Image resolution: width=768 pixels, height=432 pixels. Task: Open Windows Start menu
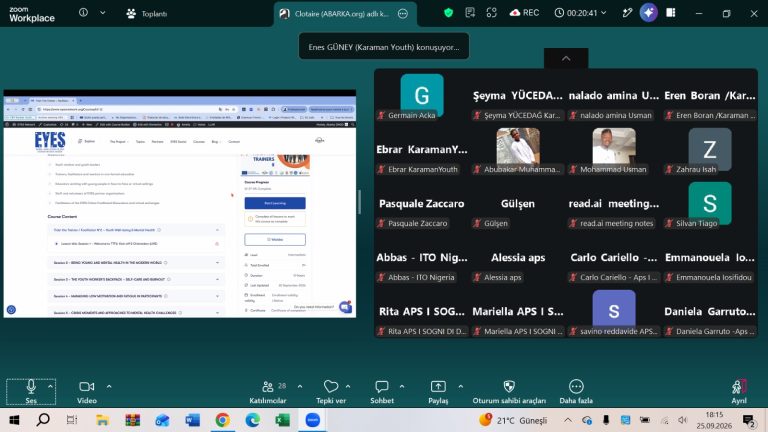tap(14, 420)
